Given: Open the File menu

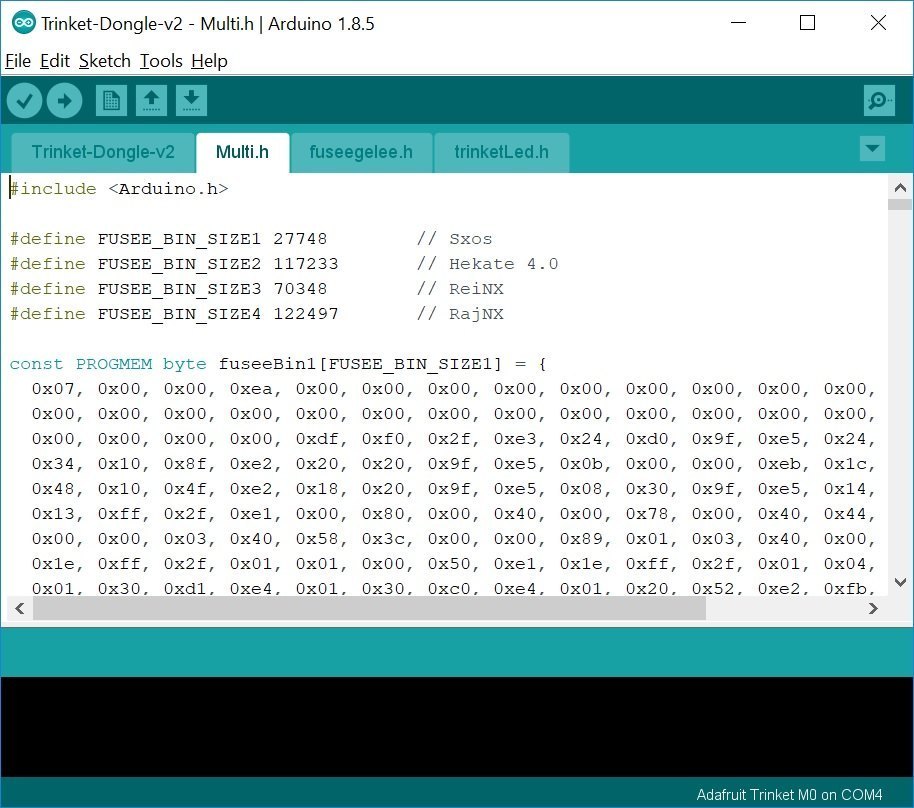Looking at the screenshot, I should point(18,61).
